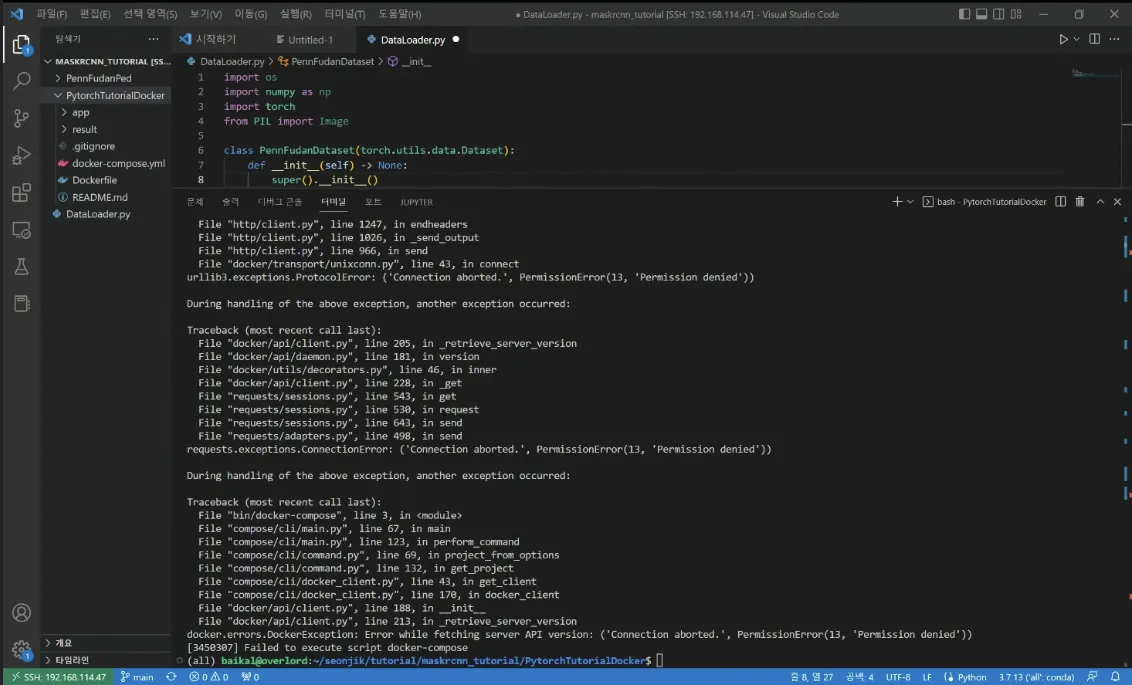Switch to the Untitled-1 tab

point(309,39)
